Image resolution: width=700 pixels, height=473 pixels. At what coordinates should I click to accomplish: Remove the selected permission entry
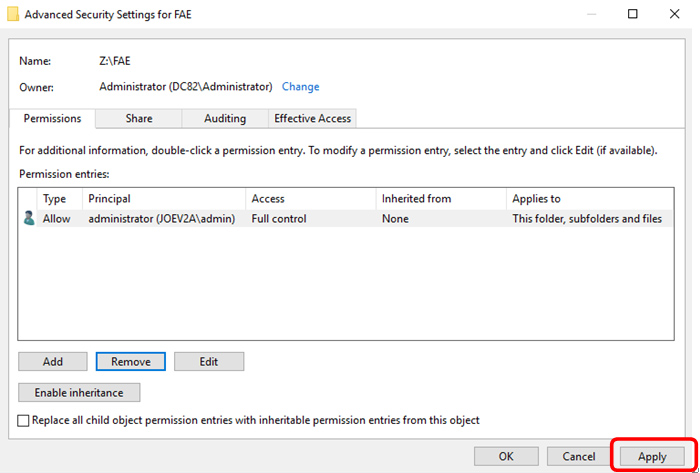[x=131, y=361]
